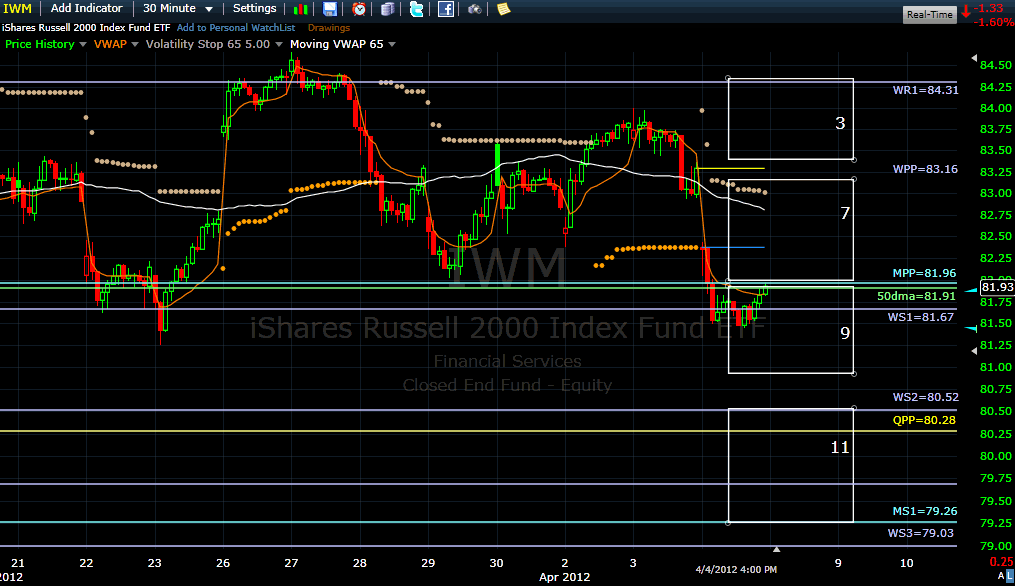Click the cyan arrow at the 81.93 price tag
The image size is (1015, 586).
(972, 291)
